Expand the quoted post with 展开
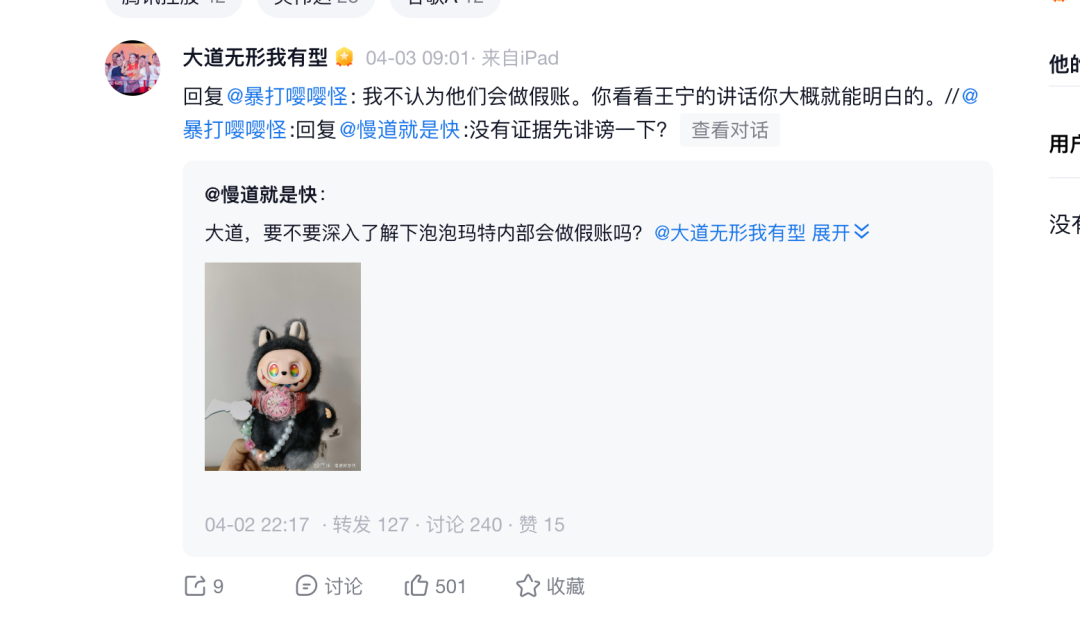The height and width of the screenshot is (632, 1080). coord(831,233)
